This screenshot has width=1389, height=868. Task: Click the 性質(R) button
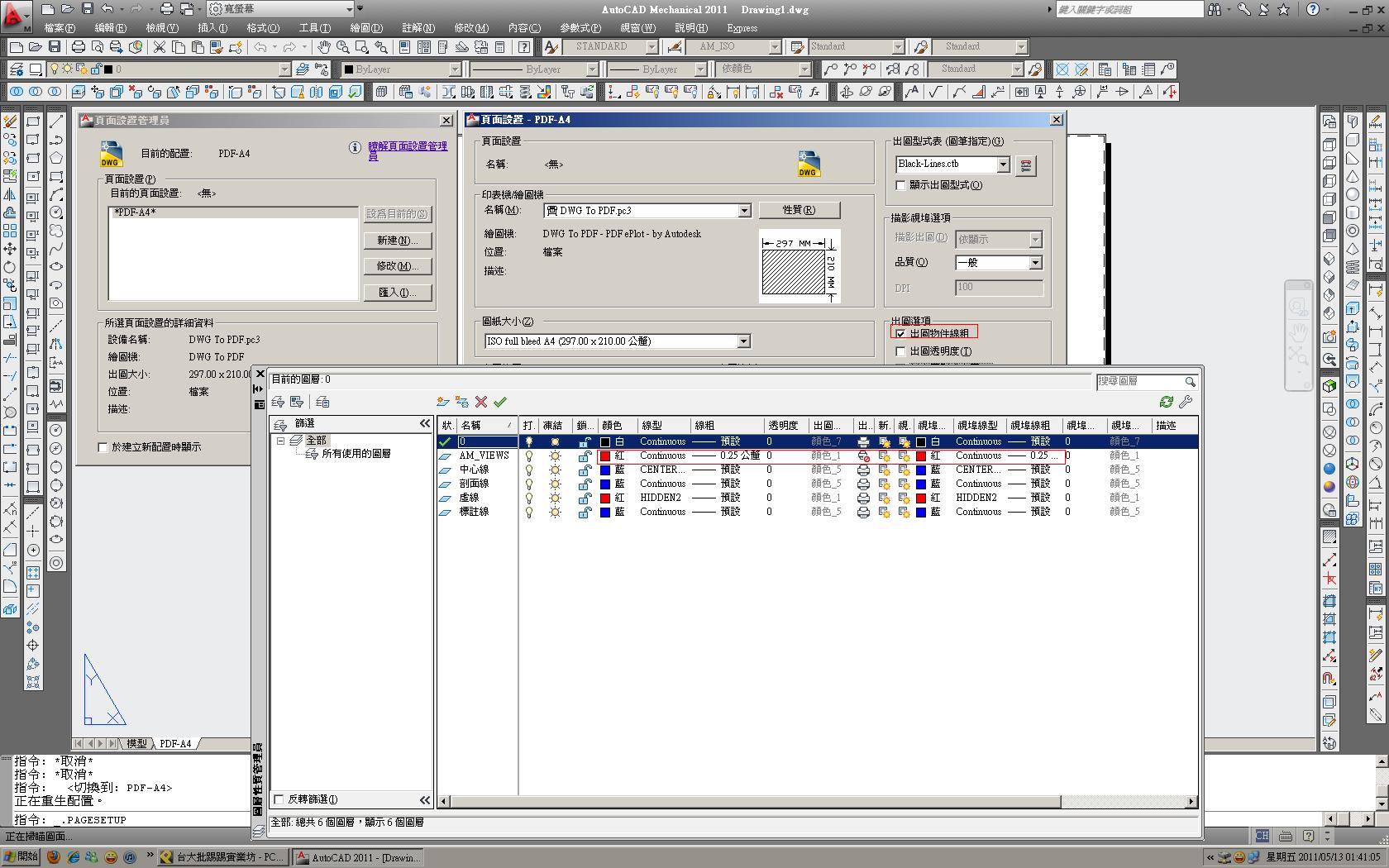click(x=798, y=210)
